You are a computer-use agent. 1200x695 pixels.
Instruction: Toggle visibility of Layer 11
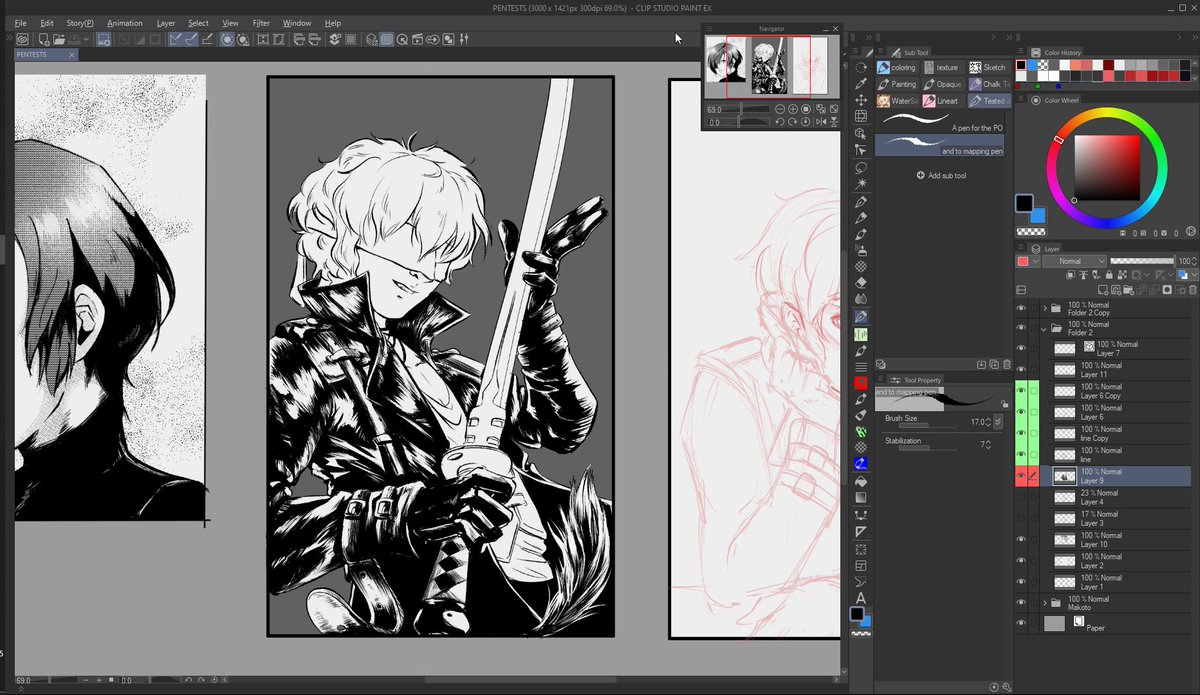pos(1021,369)
